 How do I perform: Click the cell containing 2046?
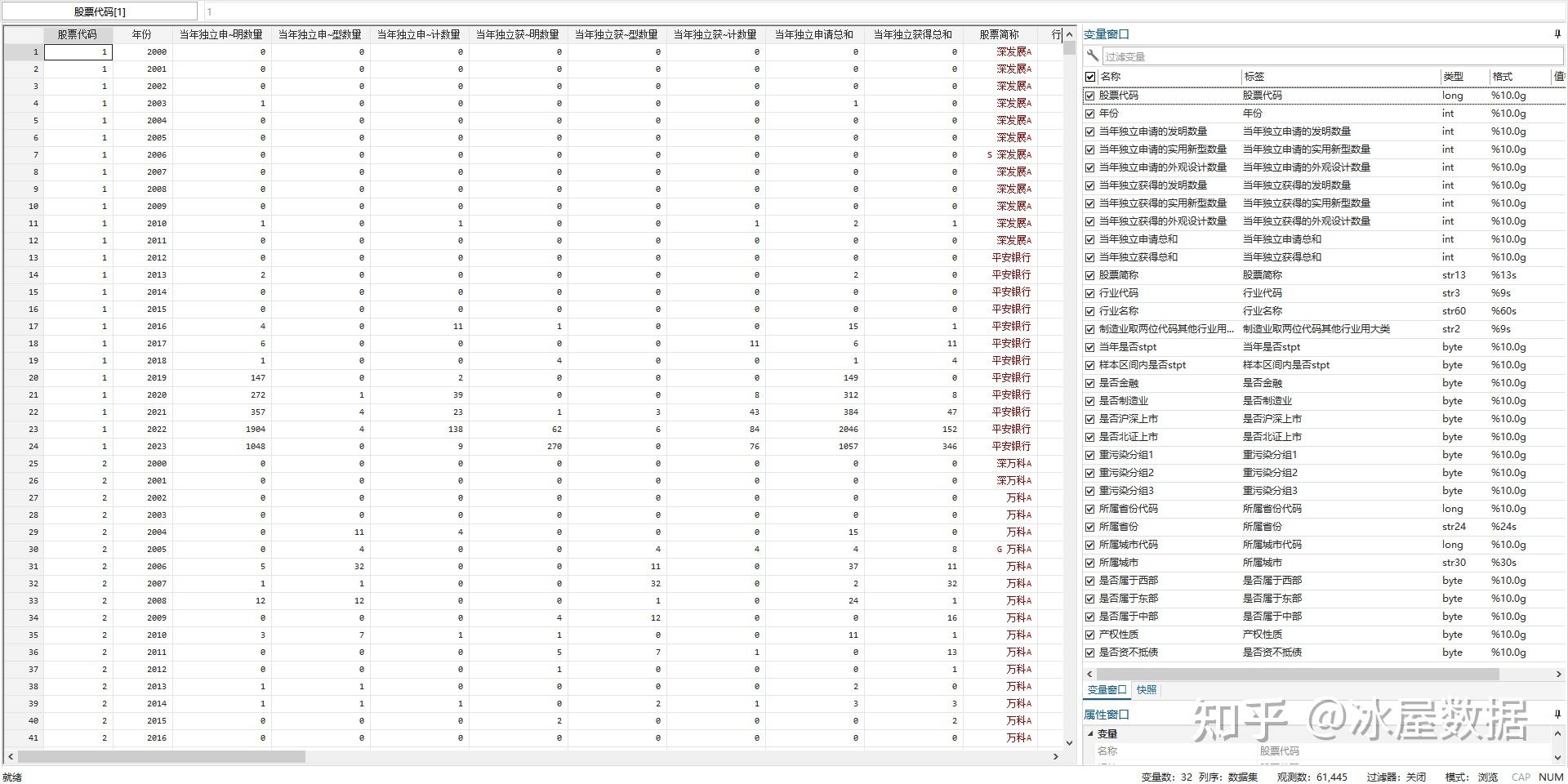[x=814, y=430]
